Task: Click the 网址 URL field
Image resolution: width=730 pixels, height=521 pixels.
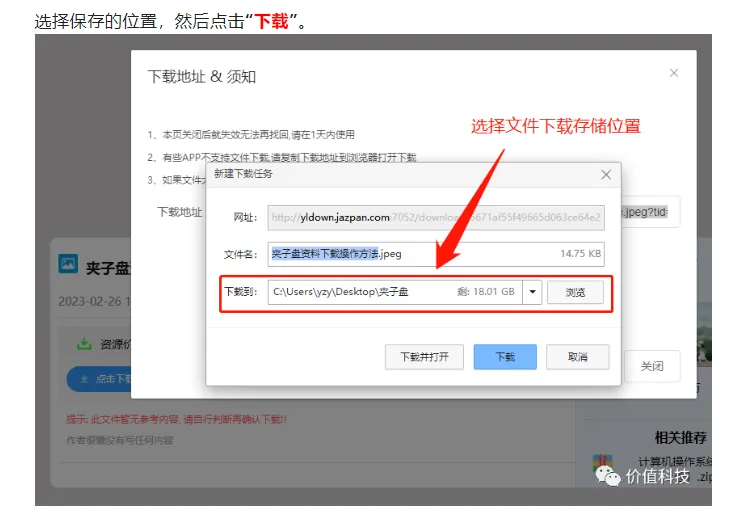Action: pyautogui.click(x=436, y=217)
